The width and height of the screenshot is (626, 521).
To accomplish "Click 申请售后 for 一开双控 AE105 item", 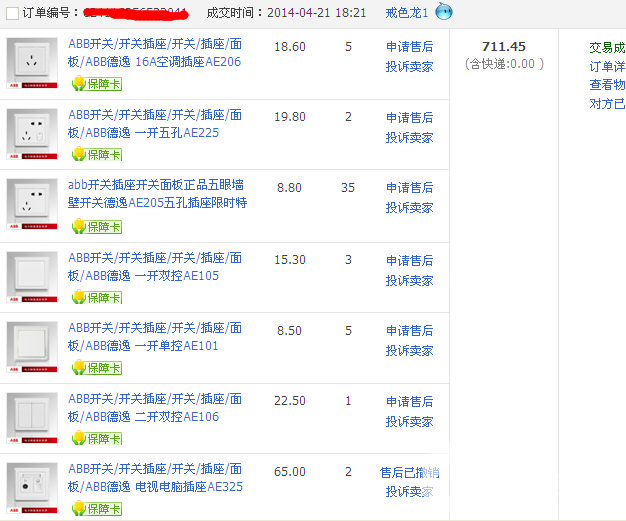I will 409,260.
